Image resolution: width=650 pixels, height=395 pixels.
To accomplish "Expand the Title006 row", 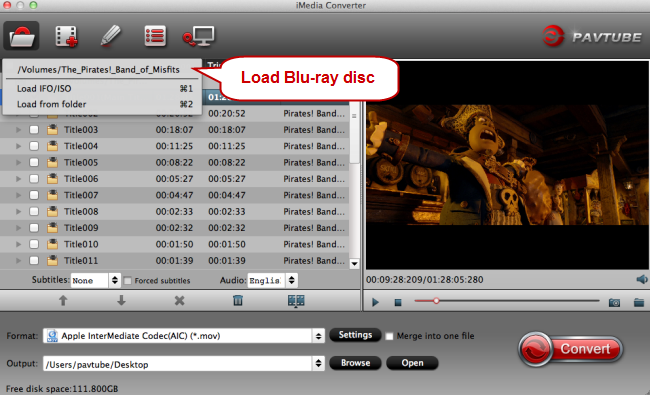I will [18, 179].
